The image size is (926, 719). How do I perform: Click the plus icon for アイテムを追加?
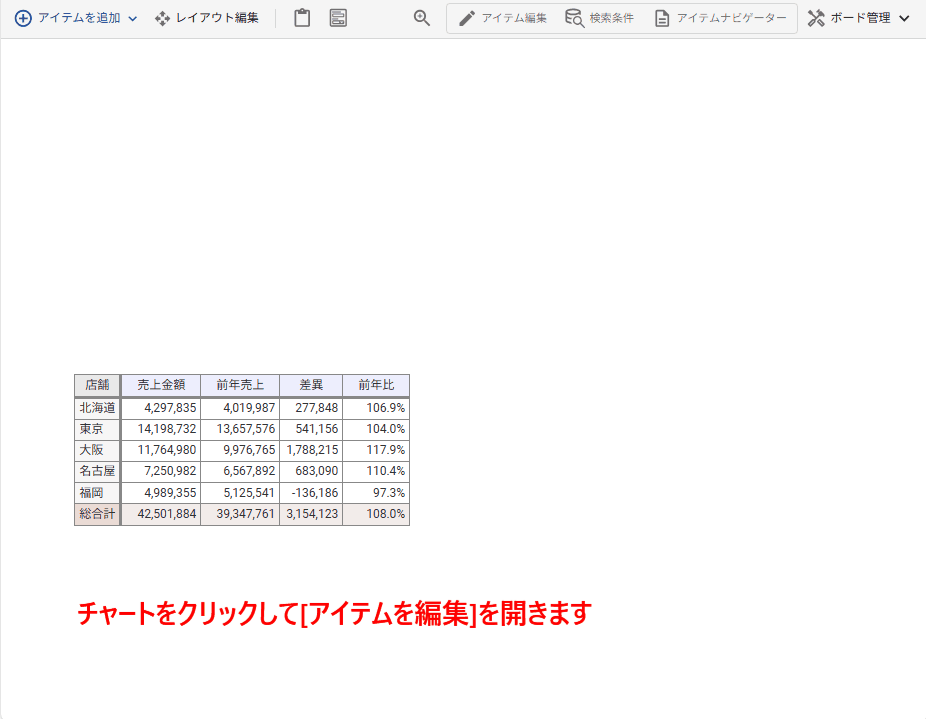(23, 18)
